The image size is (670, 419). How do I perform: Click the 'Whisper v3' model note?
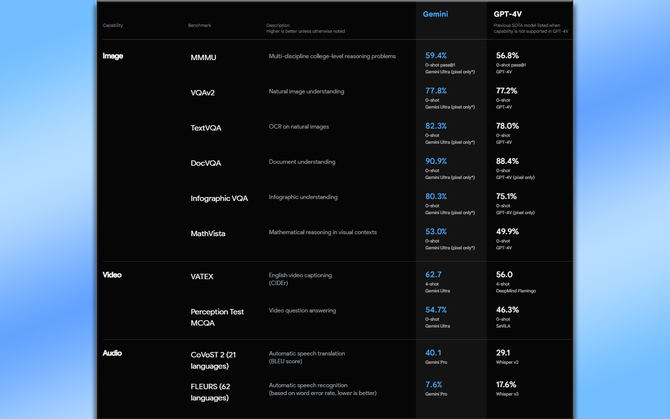507,394
